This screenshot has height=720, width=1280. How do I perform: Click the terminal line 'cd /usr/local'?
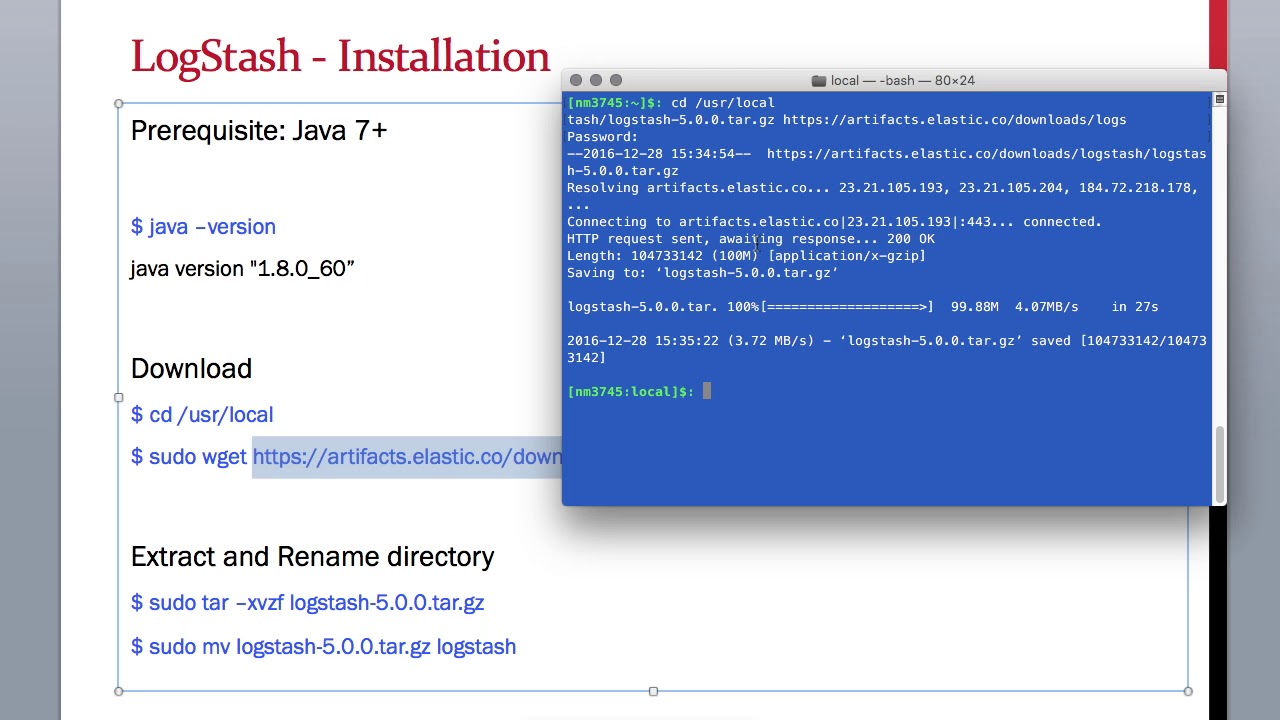point(723,103)
